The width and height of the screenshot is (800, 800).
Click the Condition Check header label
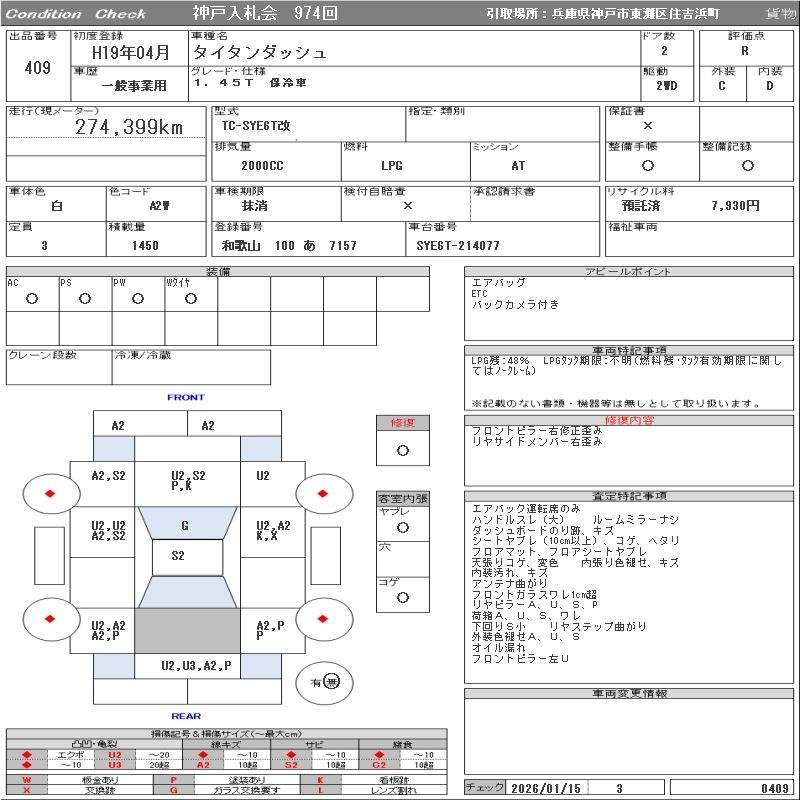(x=76, y=14)
